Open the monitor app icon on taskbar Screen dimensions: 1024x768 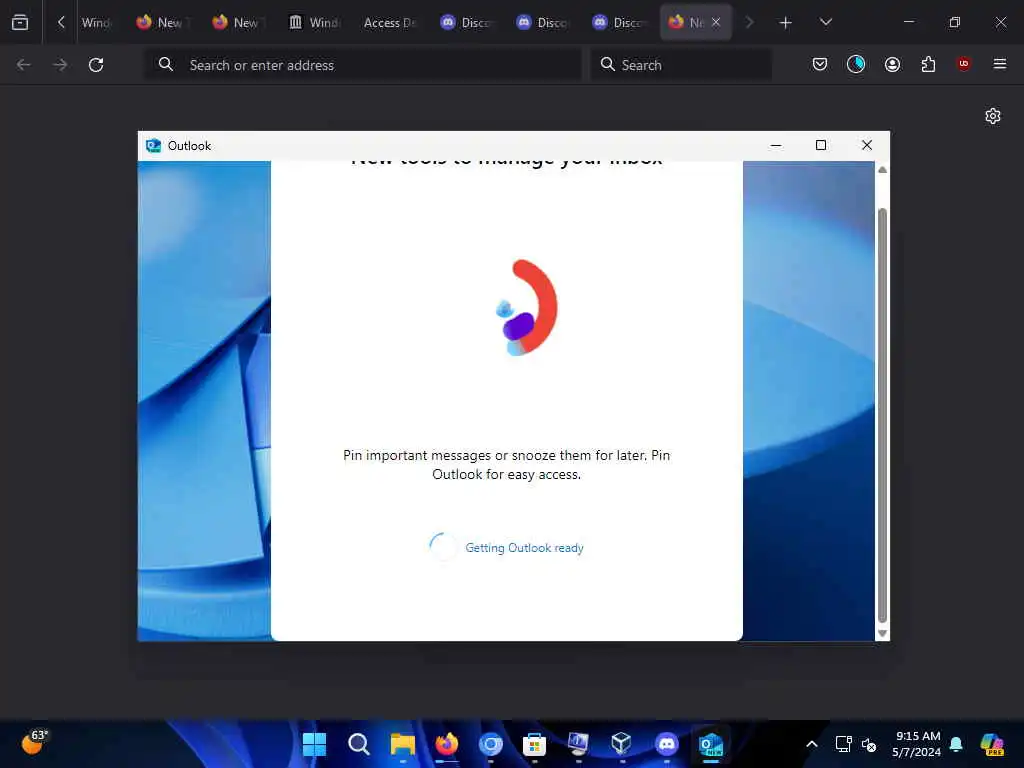tap(579, 744)
